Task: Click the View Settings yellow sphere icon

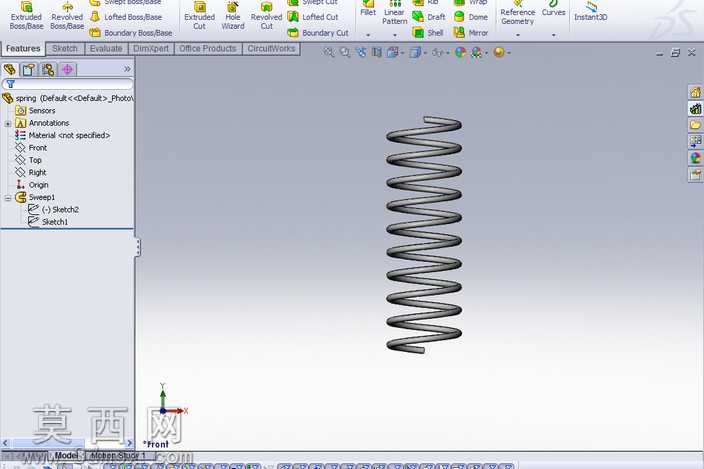Action: (499, 53)
